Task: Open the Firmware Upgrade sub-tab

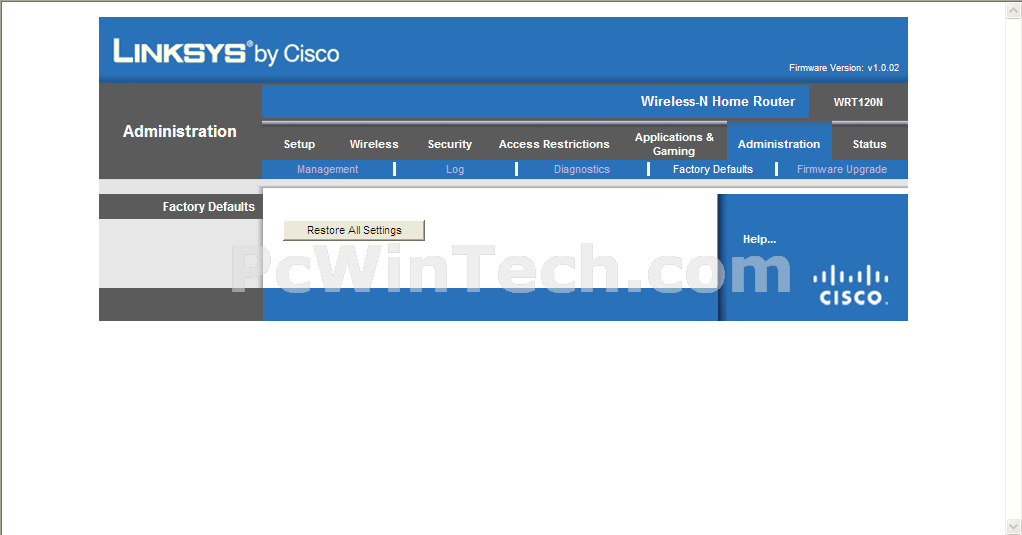Action: pyautogui.click(x=841, y=169)
